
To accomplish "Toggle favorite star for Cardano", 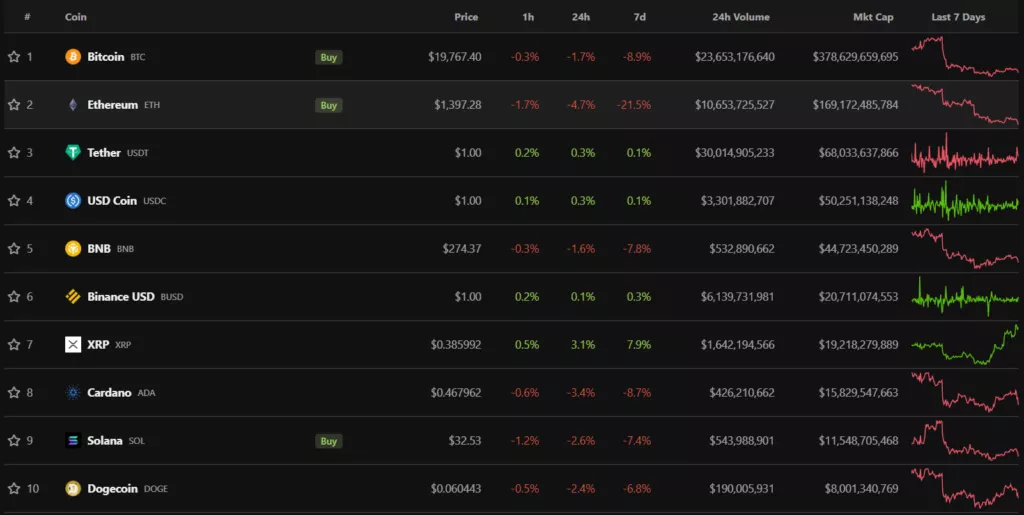I will 14,393.
